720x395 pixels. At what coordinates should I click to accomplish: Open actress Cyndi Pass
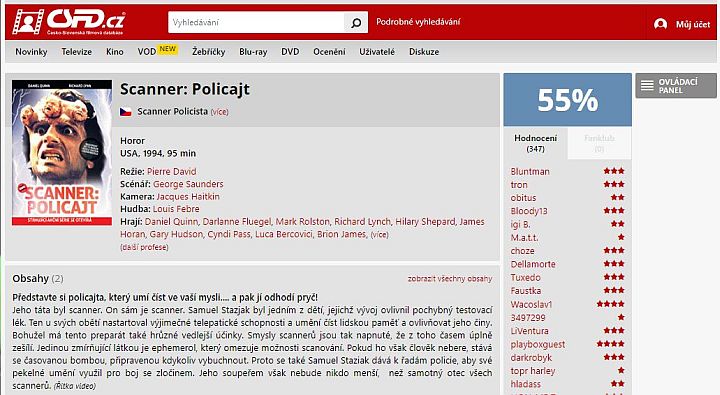(x=229, y=234)
